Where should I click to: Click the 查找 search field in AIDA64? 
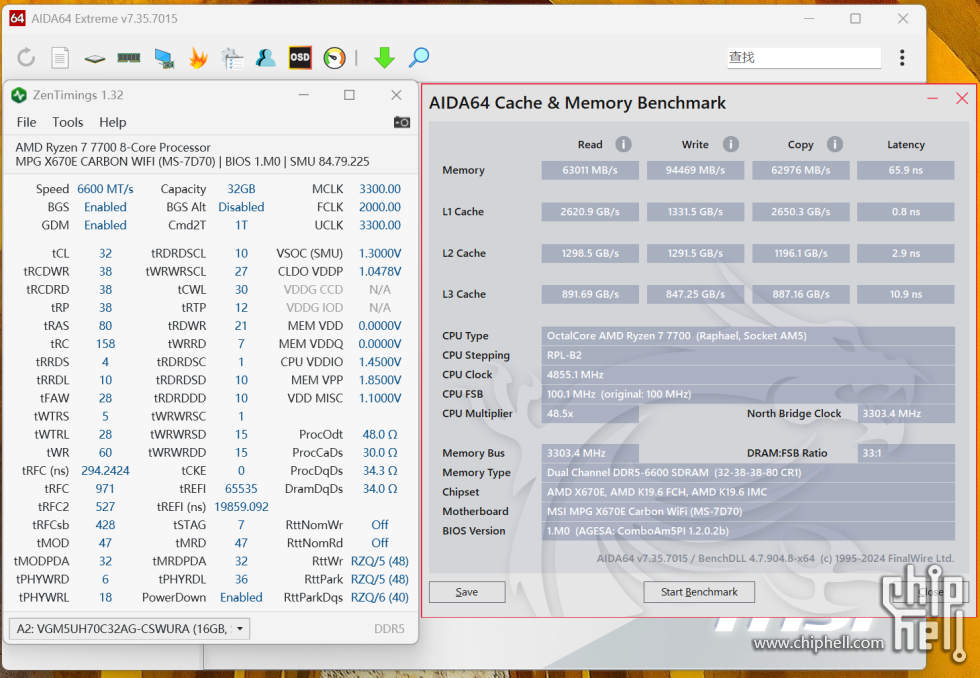click(804, 57)
